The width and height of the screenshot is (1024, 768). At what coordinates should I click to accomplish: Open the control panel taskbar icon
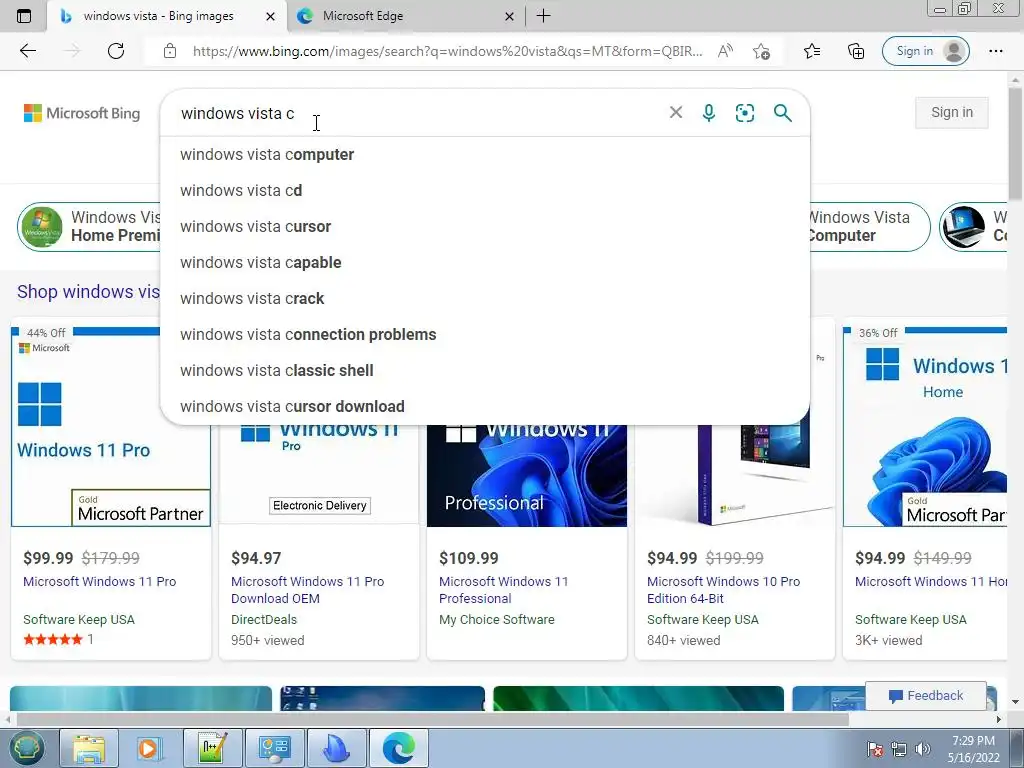tap(274, 748)
